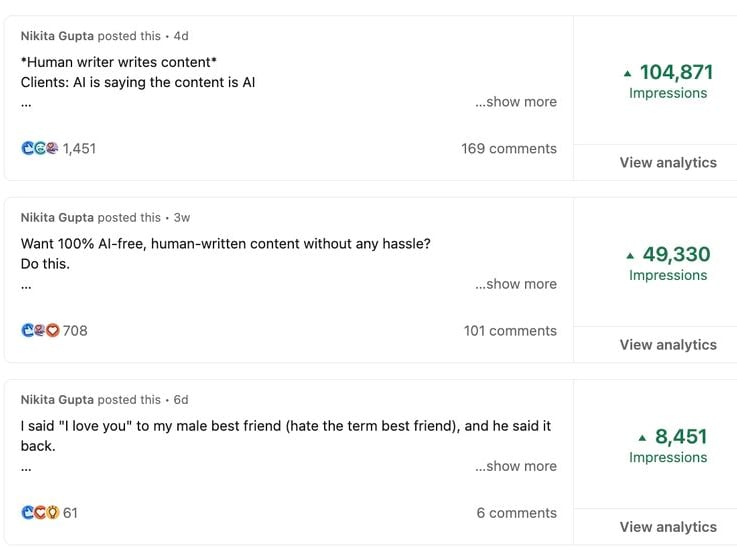Open reaction icons on the 61-reaction post

(x=40, y=513)
